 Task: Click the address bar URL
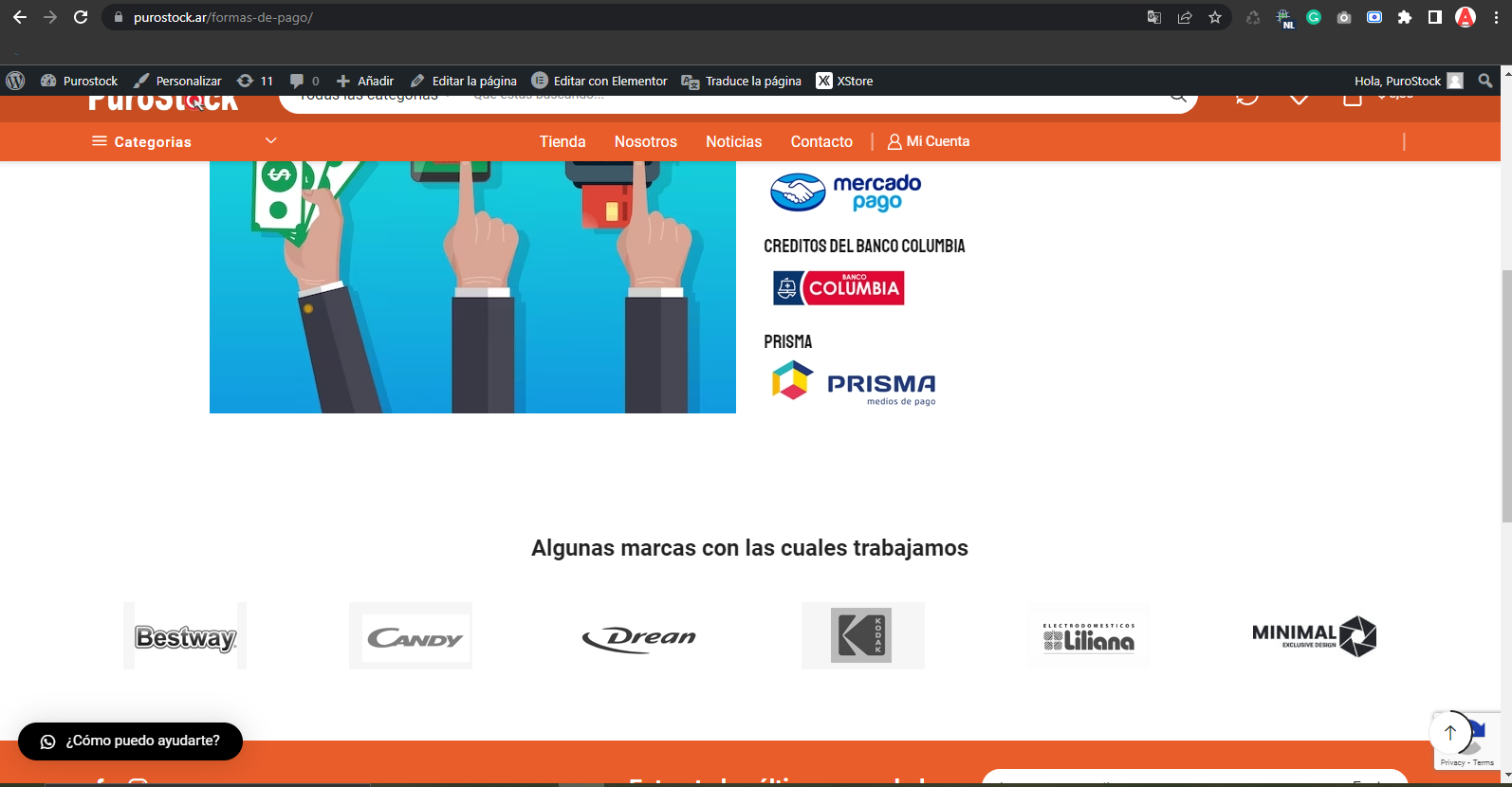(x=223, y=17)
